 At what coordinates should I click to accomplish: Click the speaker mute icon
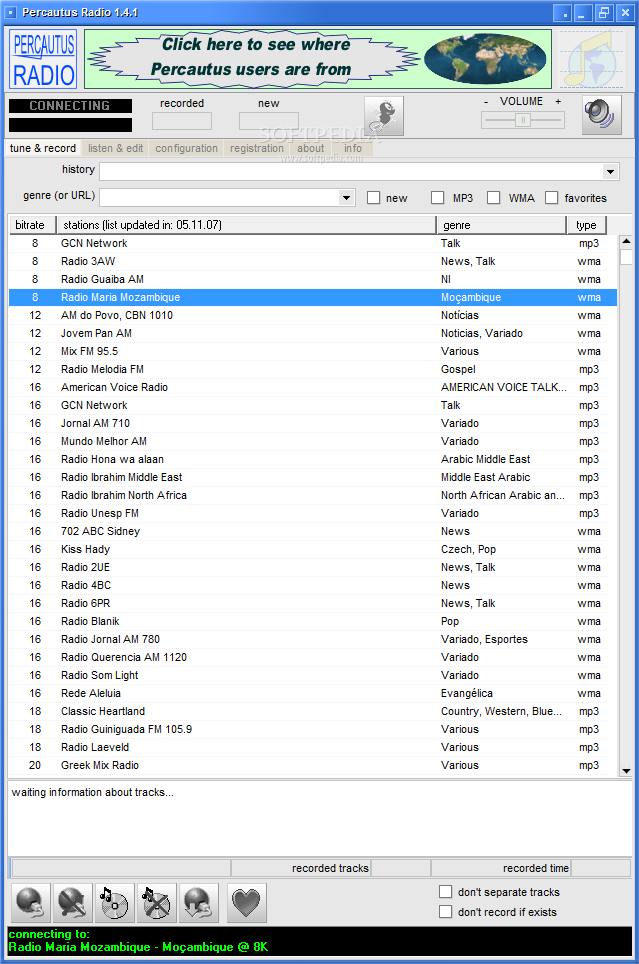(601, 115)
